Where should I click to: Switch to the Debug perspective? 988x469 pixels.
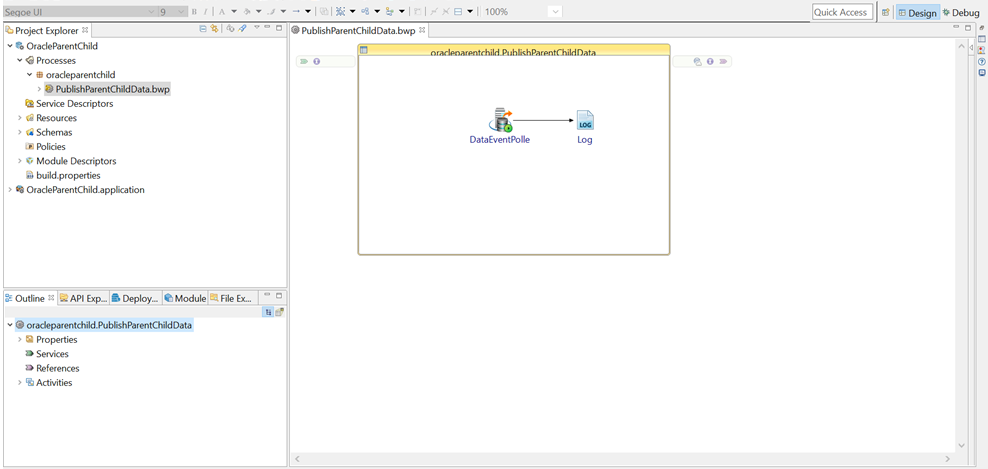(960, 12)
